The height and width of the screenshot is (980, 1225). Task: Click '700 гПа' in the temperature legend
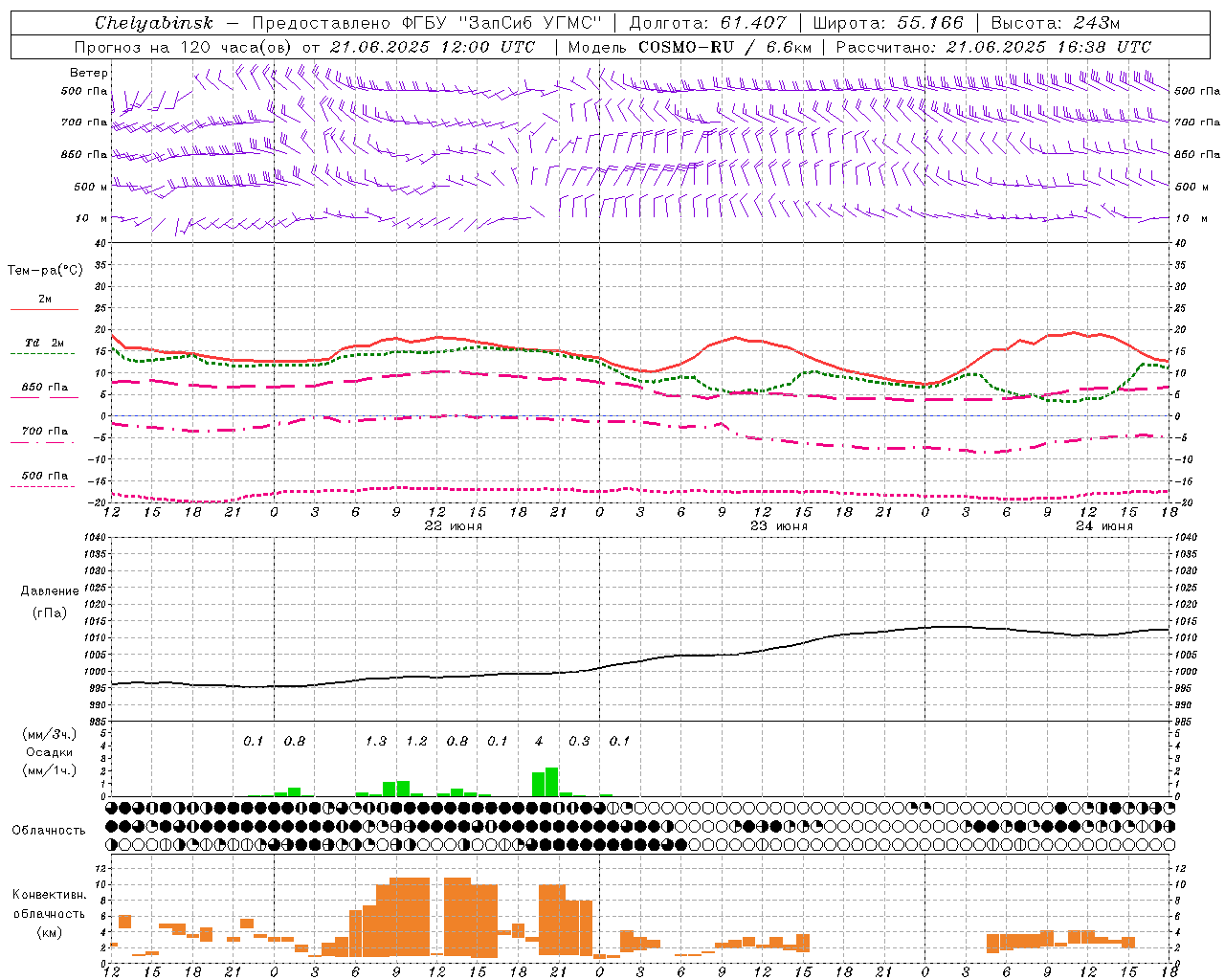(x=44, y=432)
